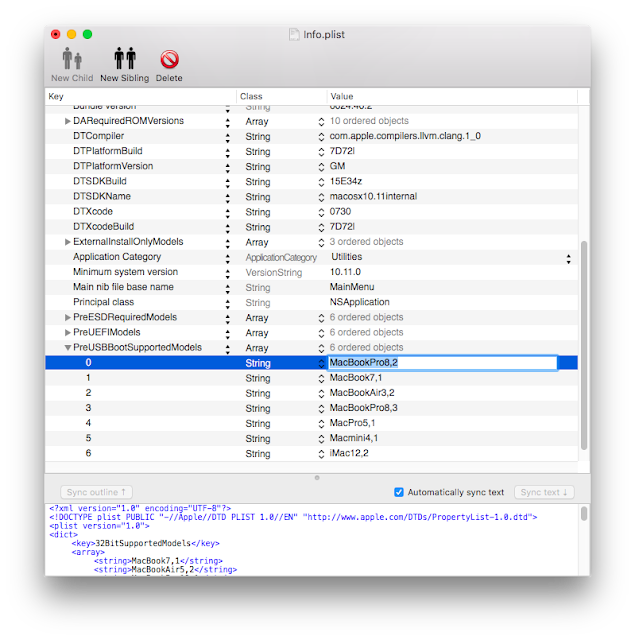Click the value MainMenu

coord(352,287)
